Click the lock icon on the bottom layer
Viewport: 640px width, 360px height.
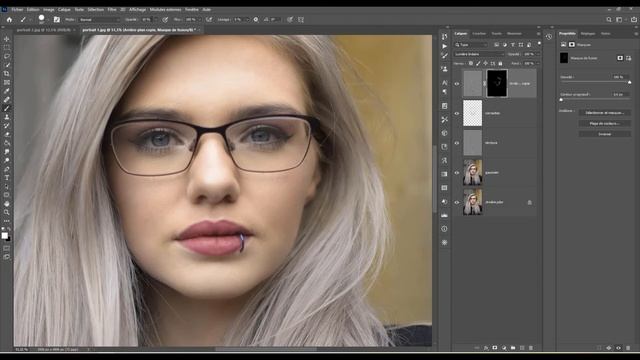coord(529,202)
